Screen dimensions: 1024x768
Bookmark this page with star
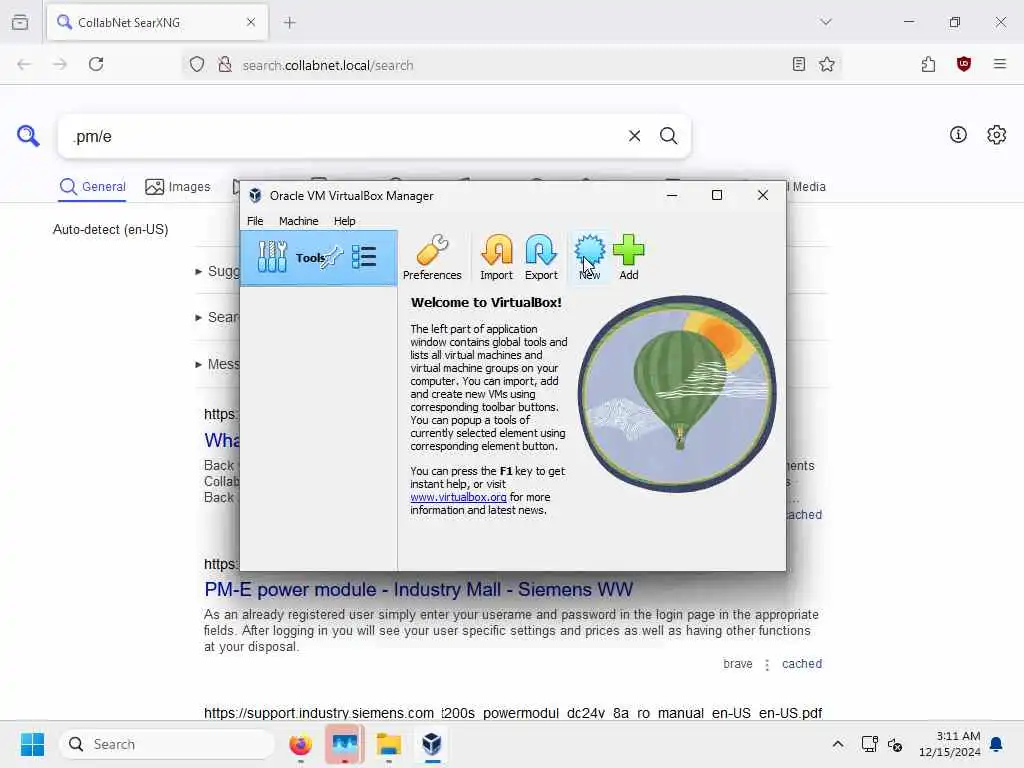coord(827,64)
